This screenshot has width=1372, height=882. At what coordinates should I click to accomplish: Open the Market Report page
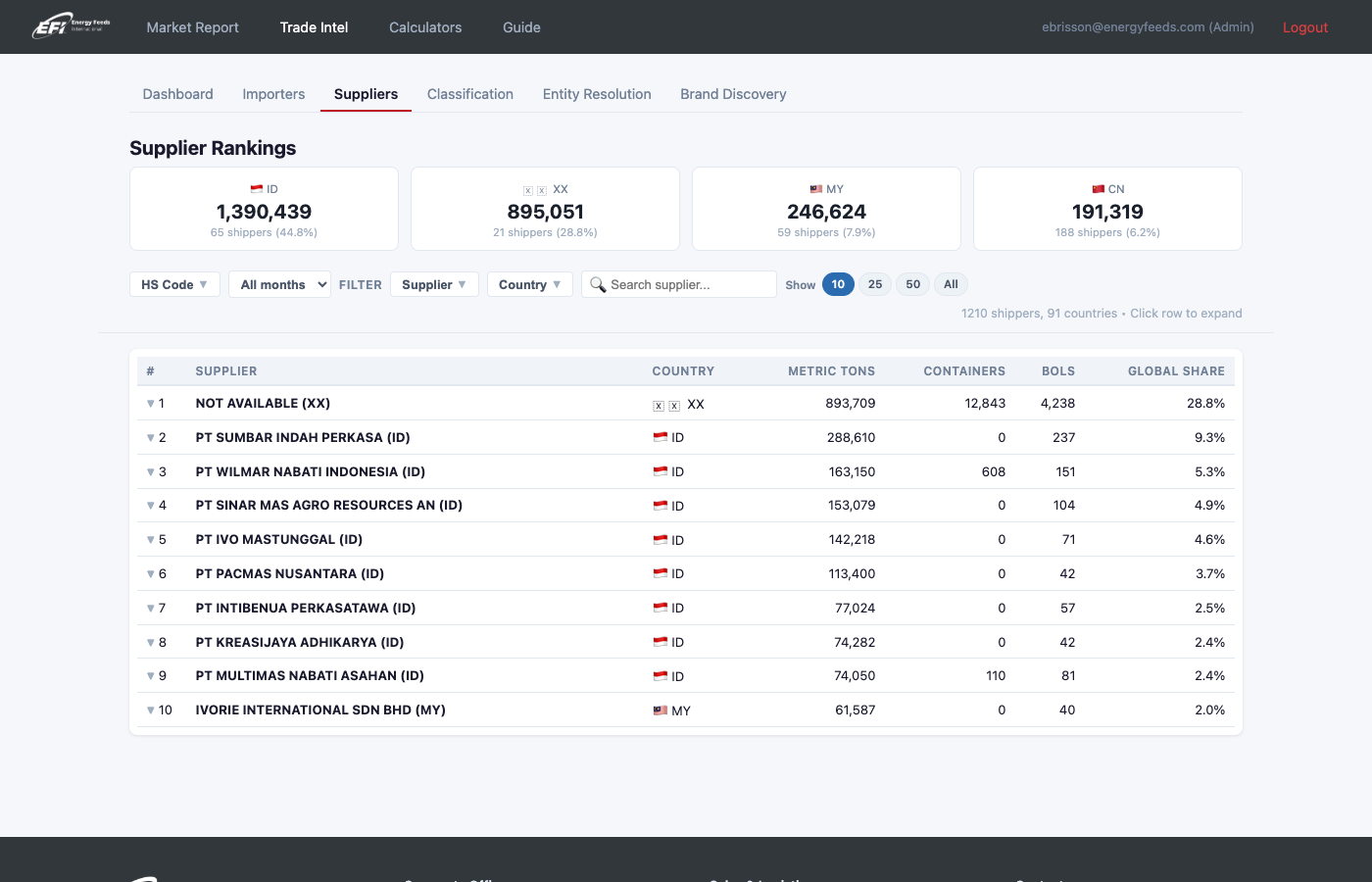[192, 27]
